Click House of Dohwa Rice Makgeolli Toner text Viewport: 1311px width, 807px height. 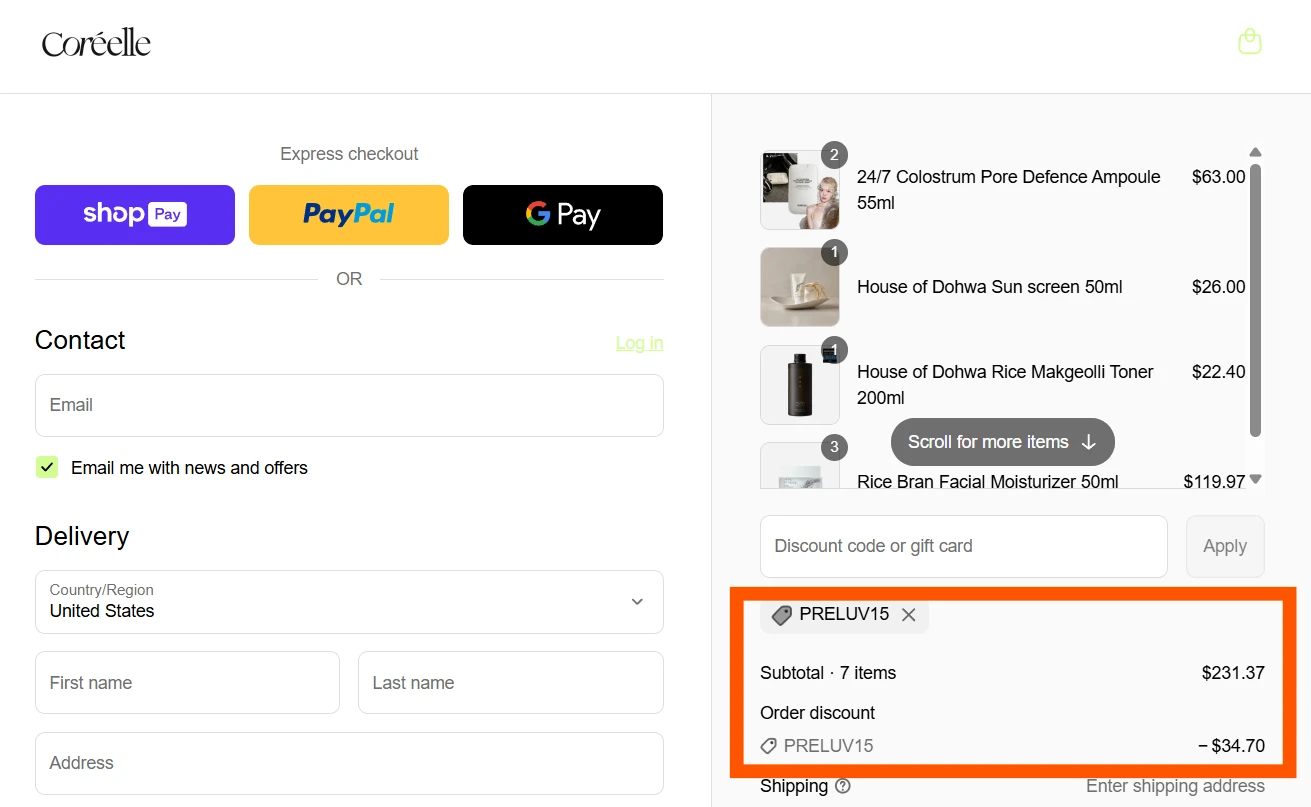(x=1005, y=385)
